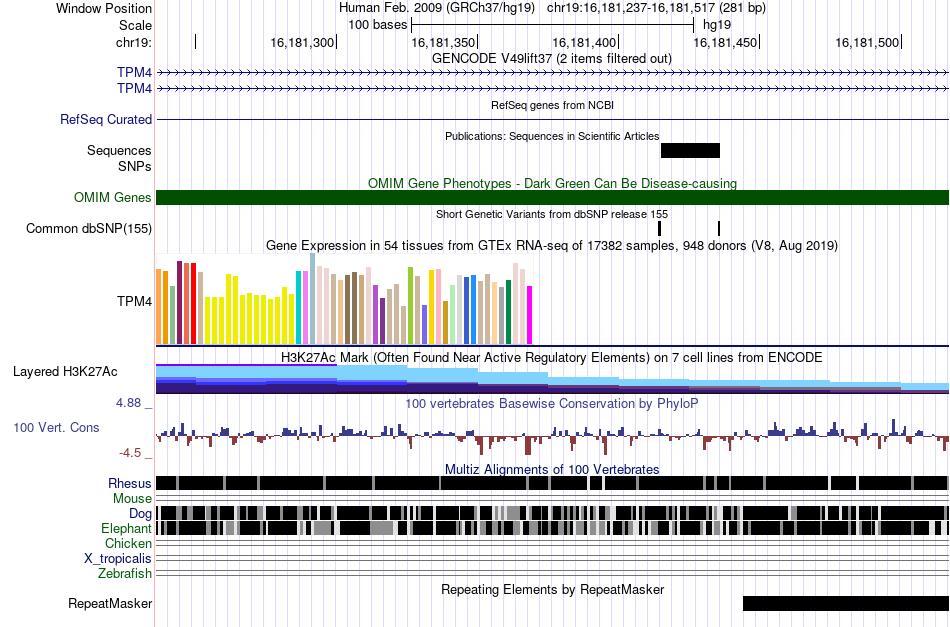Click the Window Position label
950x627 pixels.
pyautogui.click(x=104, y=8)
